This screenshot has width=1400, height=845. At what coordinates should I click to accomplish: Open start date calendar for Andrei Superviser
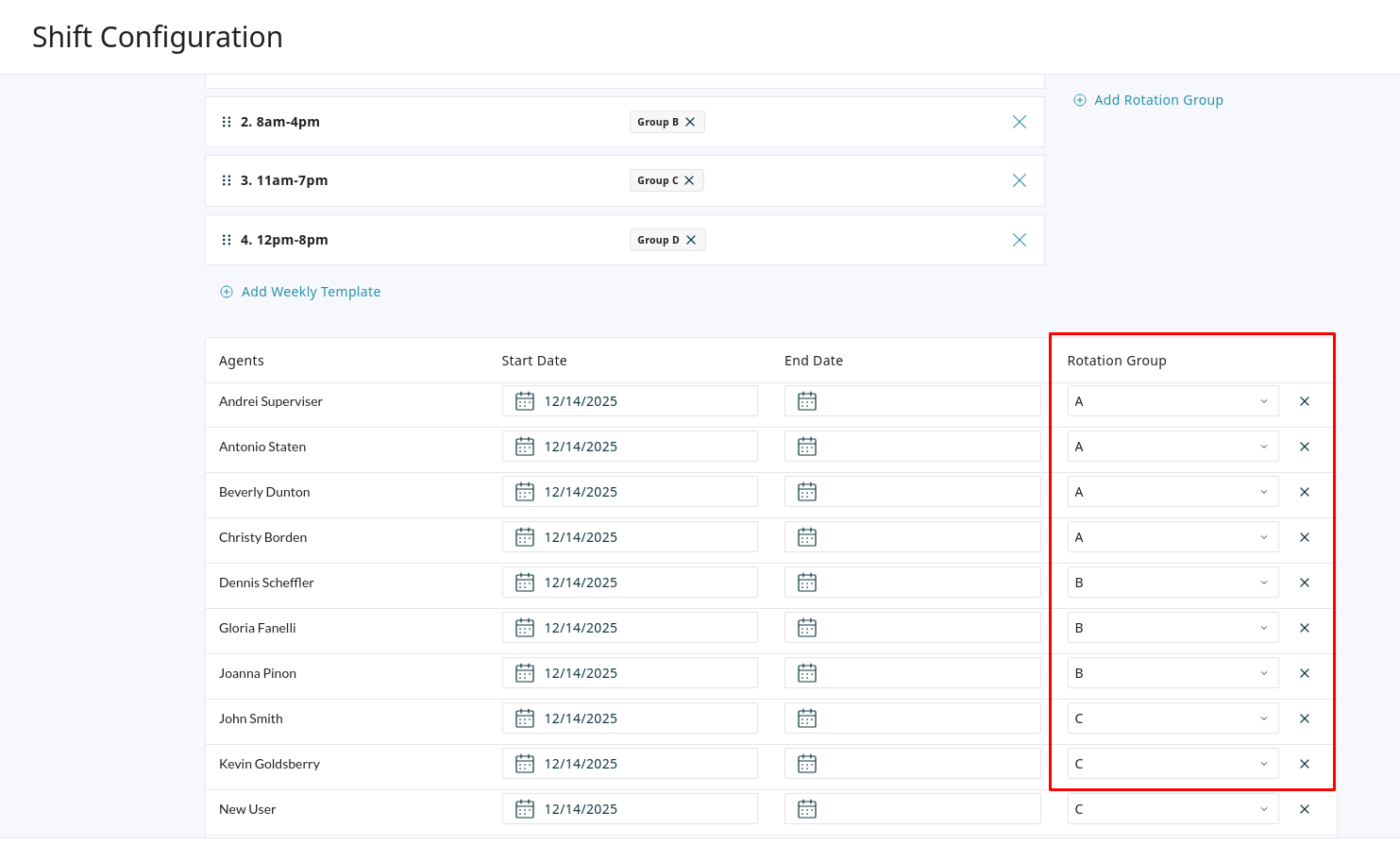point(525,401)
